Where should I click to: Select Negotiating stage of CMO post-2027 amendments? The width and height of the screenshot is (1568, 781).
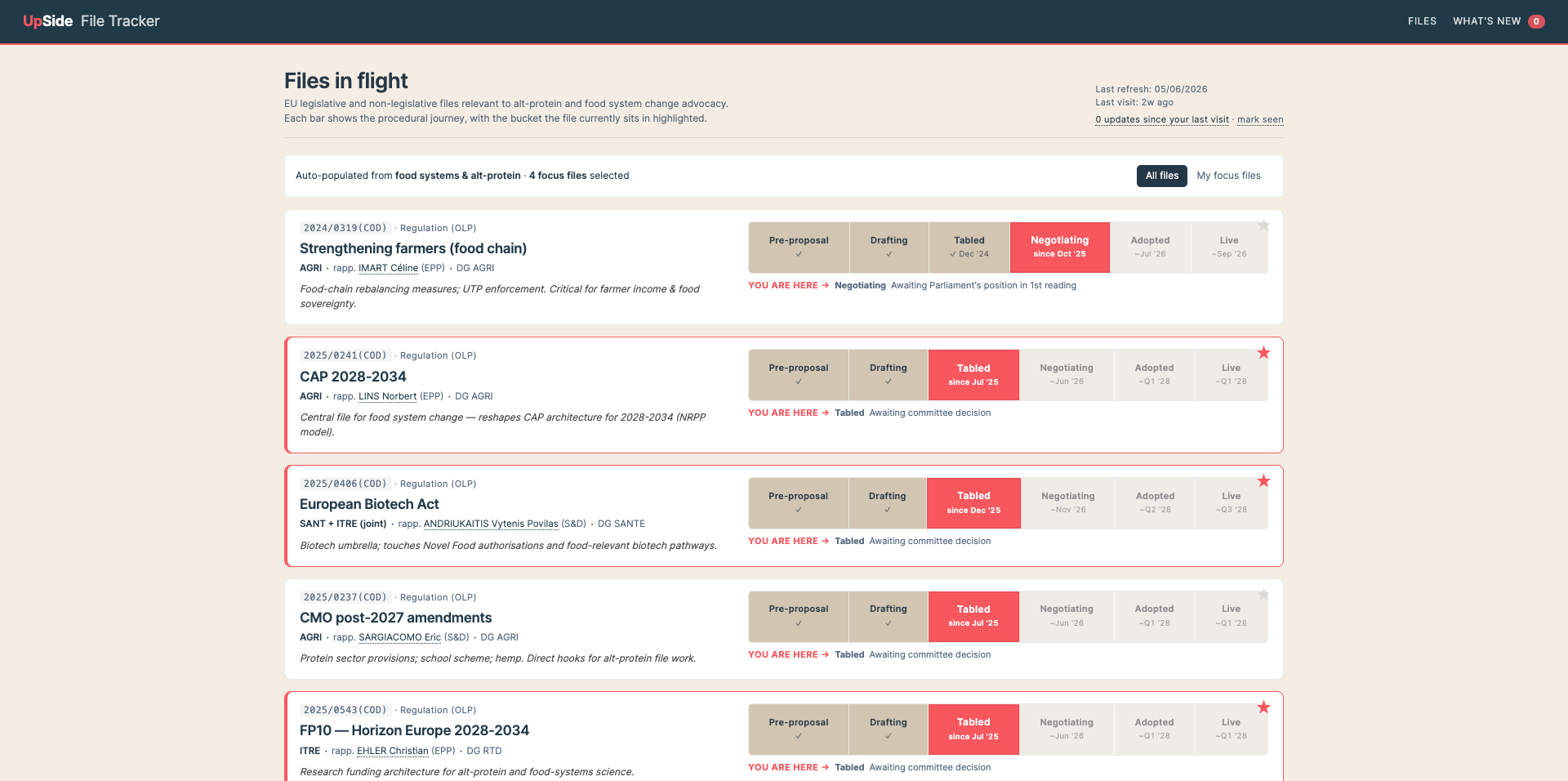click(x=1067, y=617)
